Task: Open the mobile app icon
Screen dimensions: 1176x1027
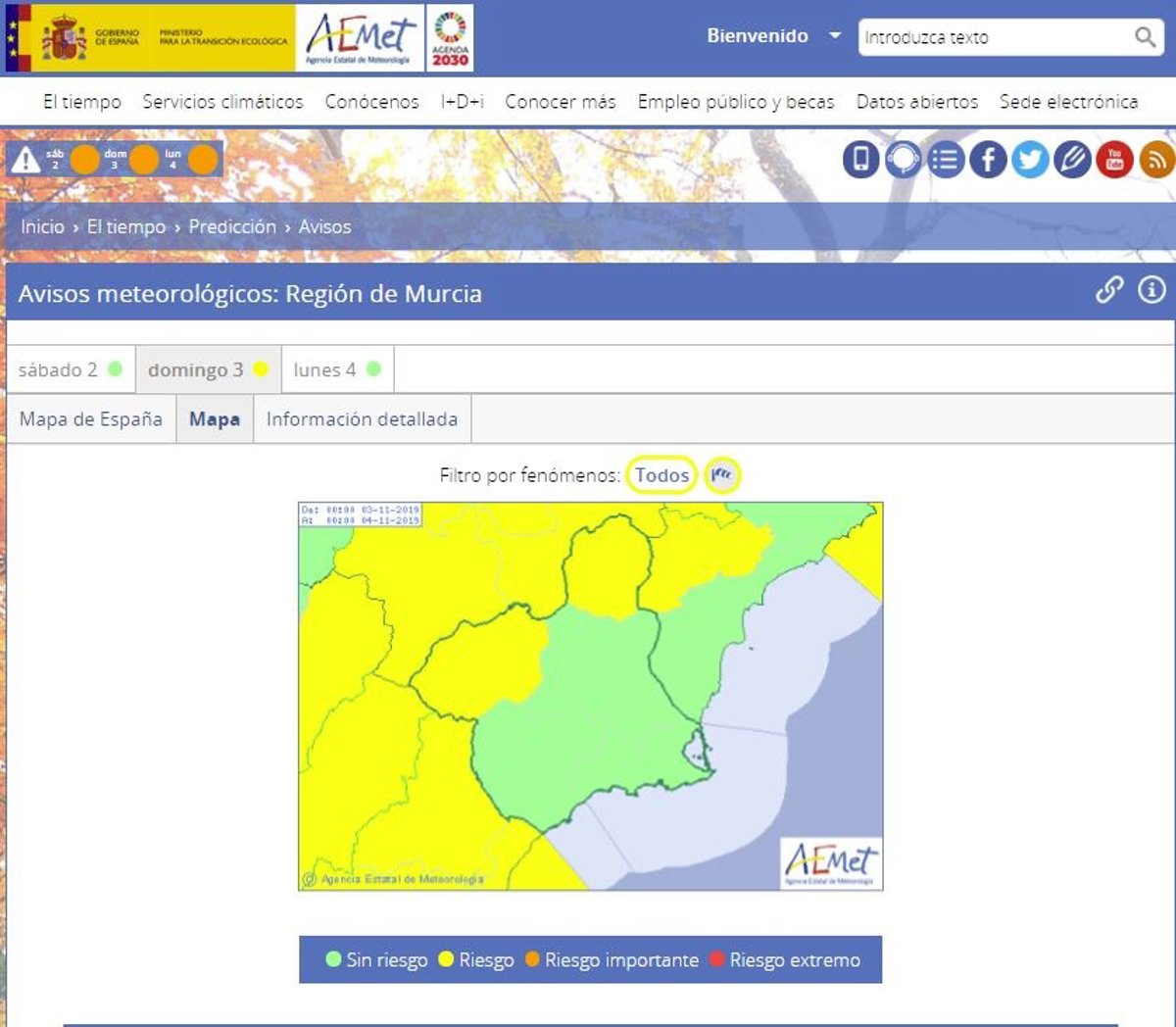Action: click(860, 160)
